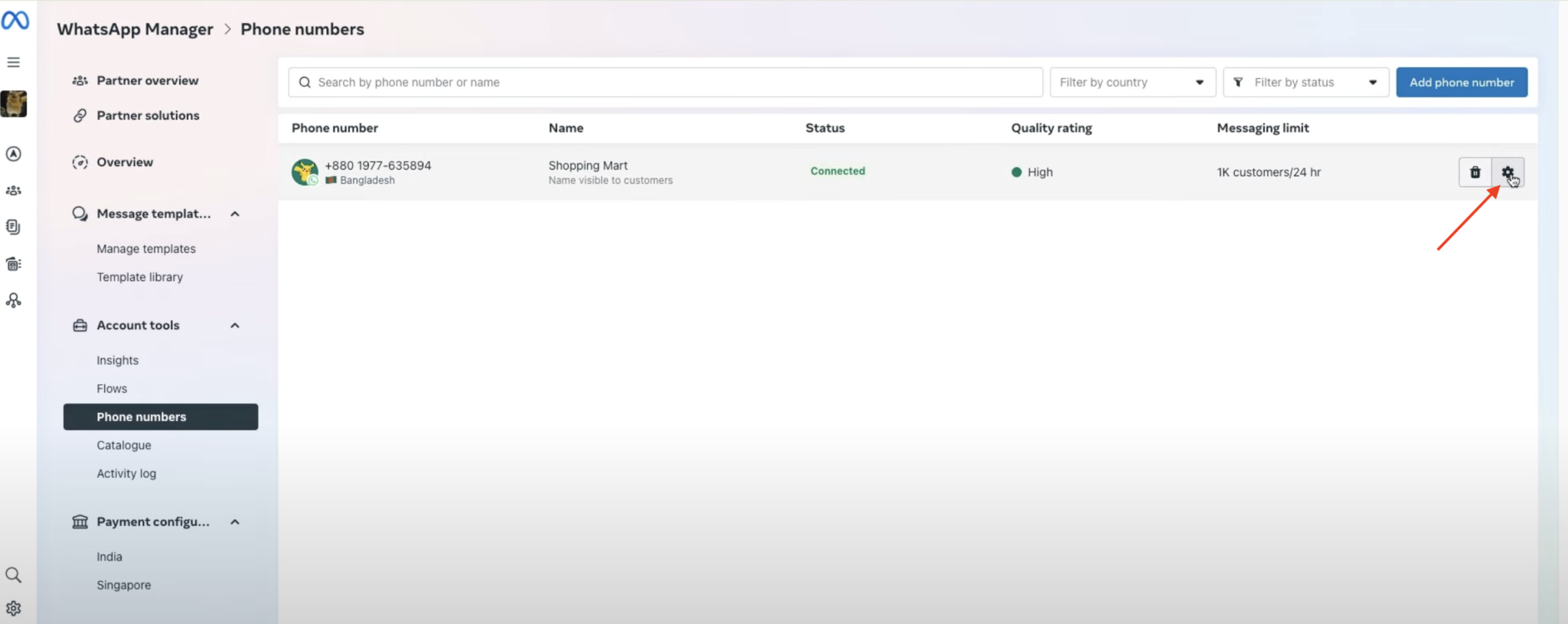This screenshot has width=1568, height=624.
Task: Go to Partner overview
Action: click(147, 80)
